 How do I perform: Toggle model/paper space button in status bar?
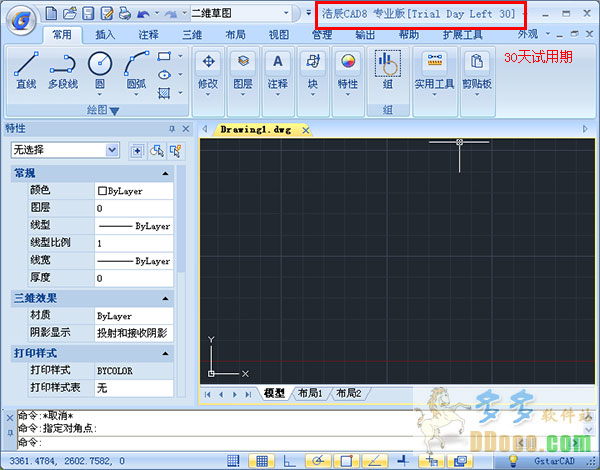(x=460, y=461)
